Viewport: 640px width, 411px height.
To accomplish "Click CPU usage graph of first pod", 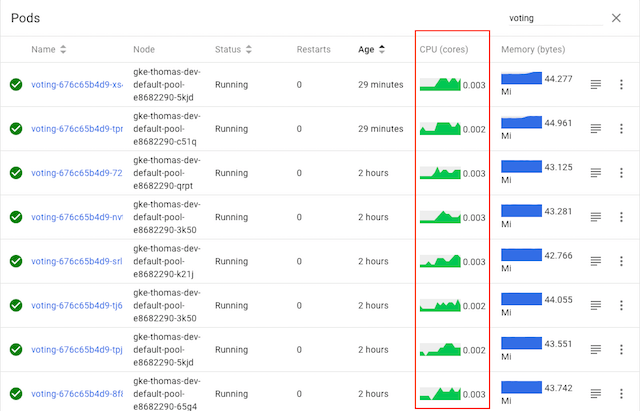I will click(x=439, y=84).
